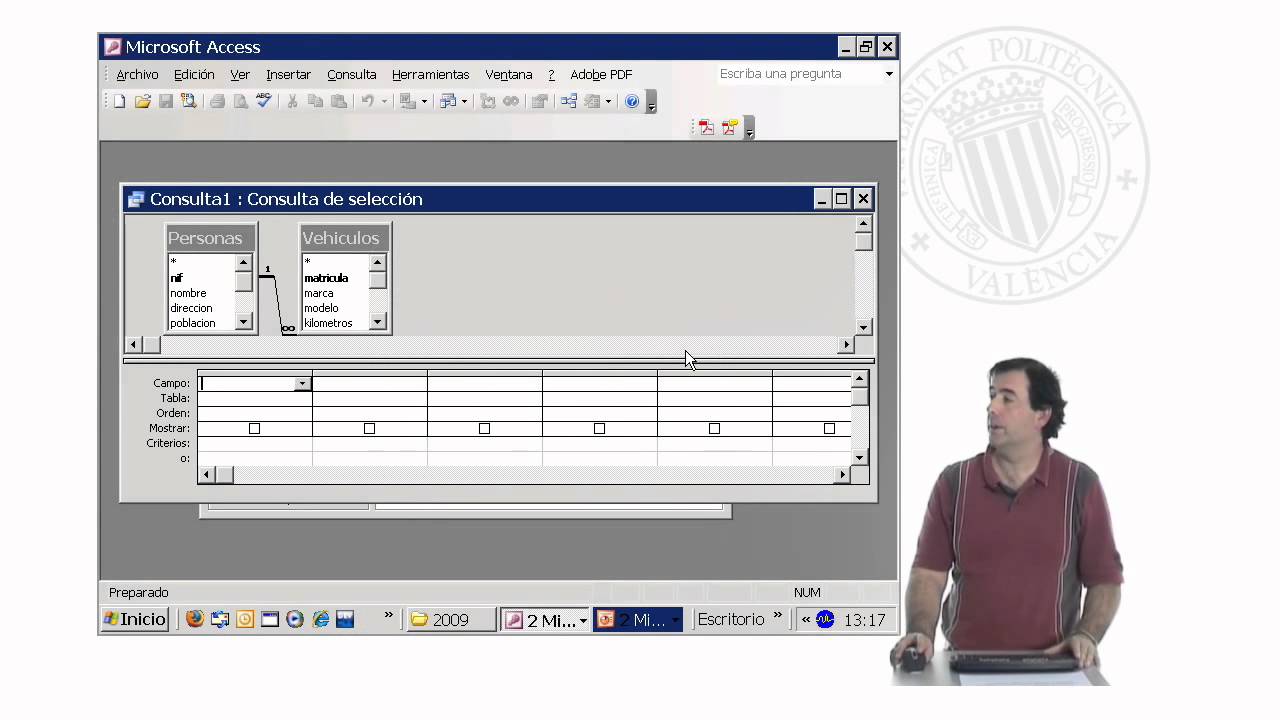
Task: Click the field grid horizontal scrollbar thumb
Action: 224,475
